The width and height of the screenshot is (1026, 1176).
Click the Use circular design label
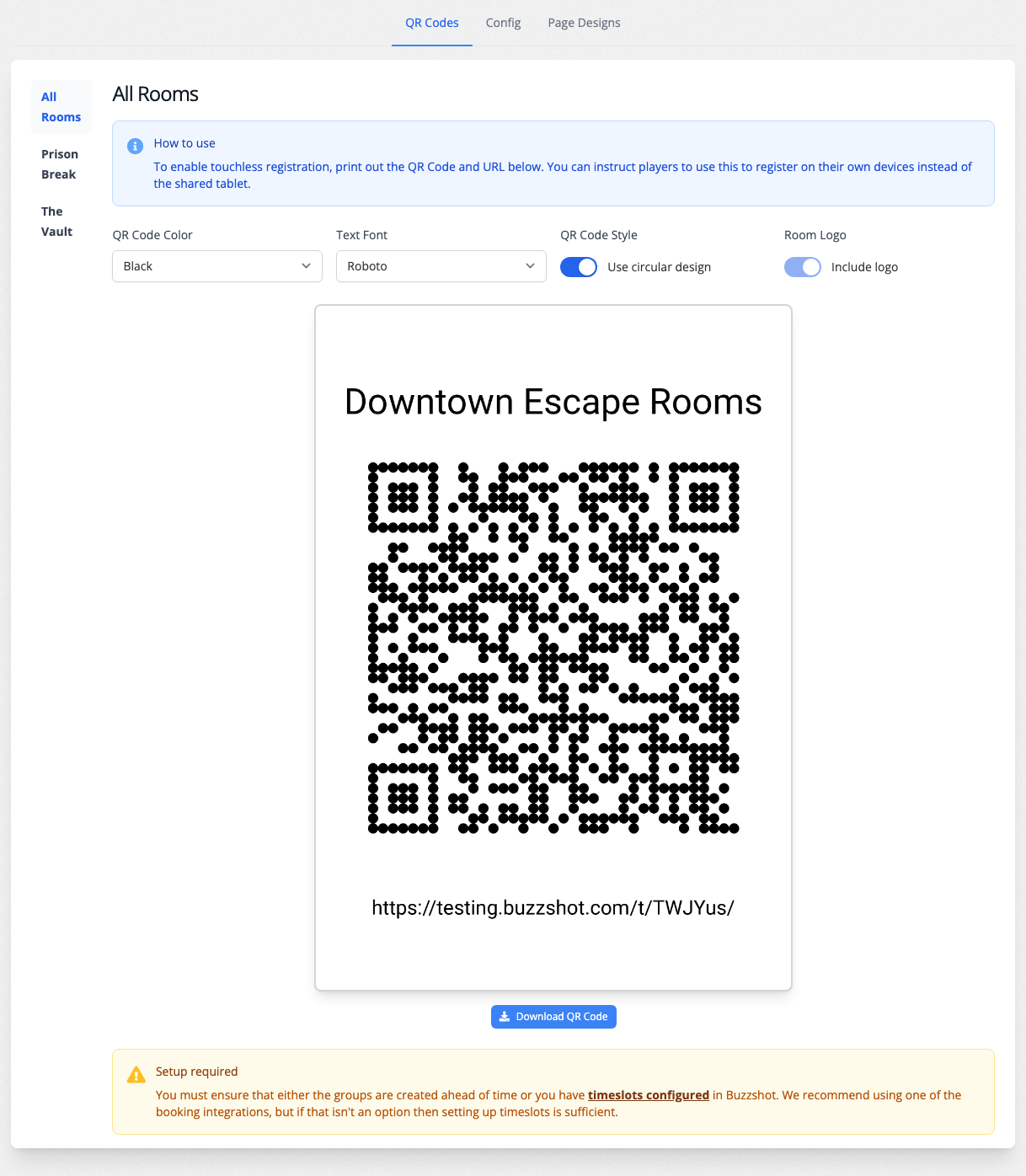click(660, 267)
